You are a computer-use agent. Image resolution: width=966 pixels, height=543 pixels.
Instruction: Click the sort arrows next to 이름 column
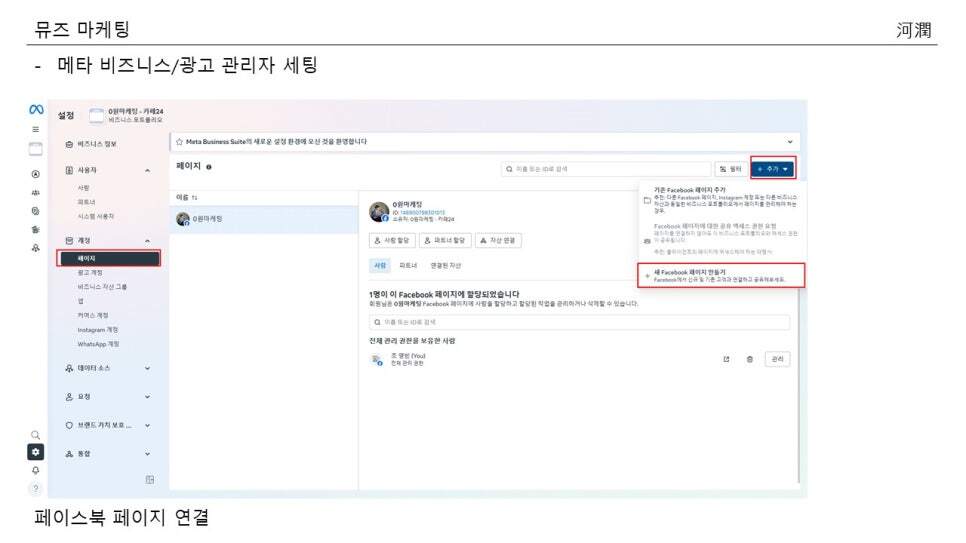194,198
